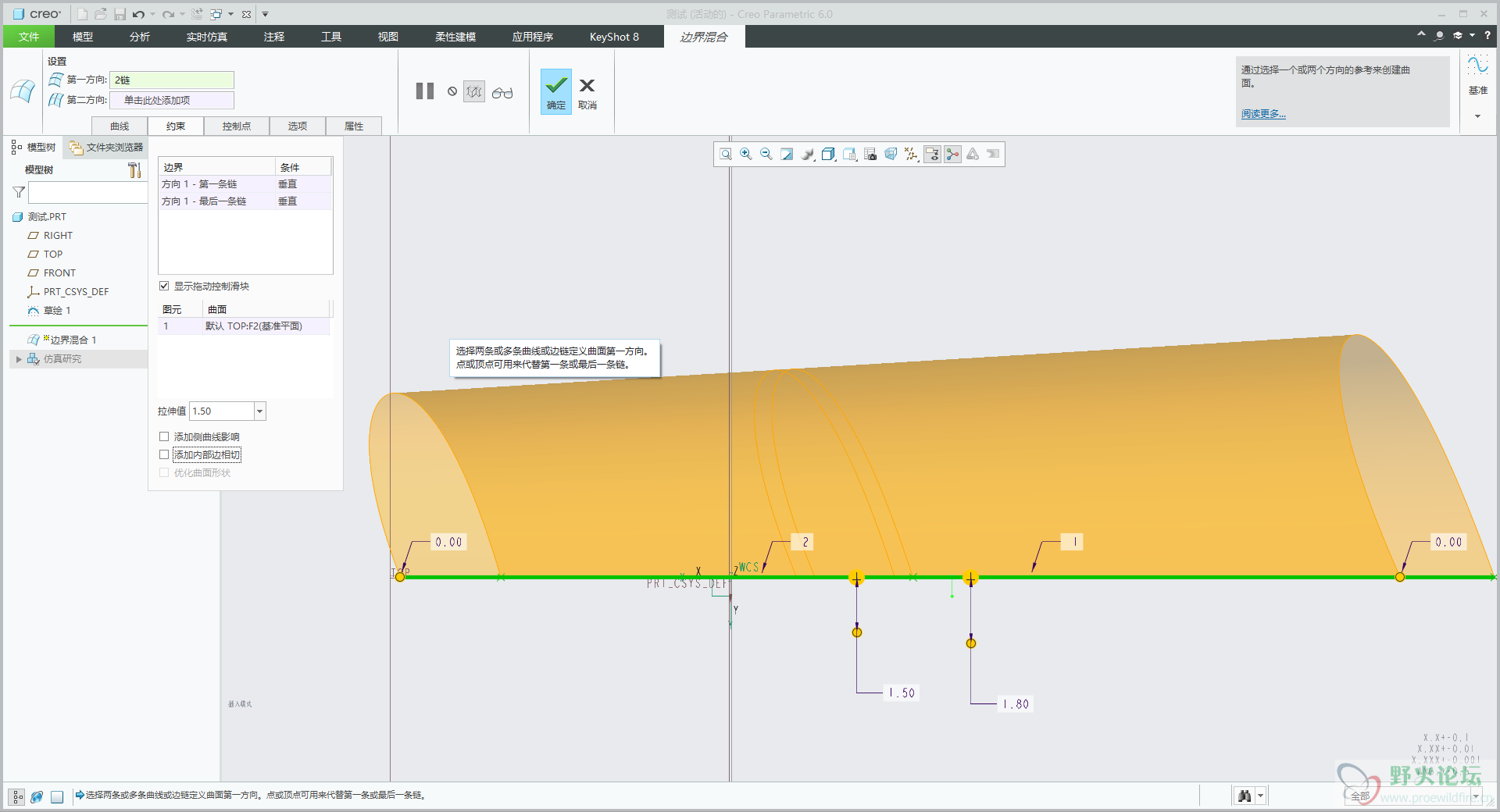Toggle the perspective view icon
Image resolution: width=1500 pixels, height=812 pixels.
(891, 155)
